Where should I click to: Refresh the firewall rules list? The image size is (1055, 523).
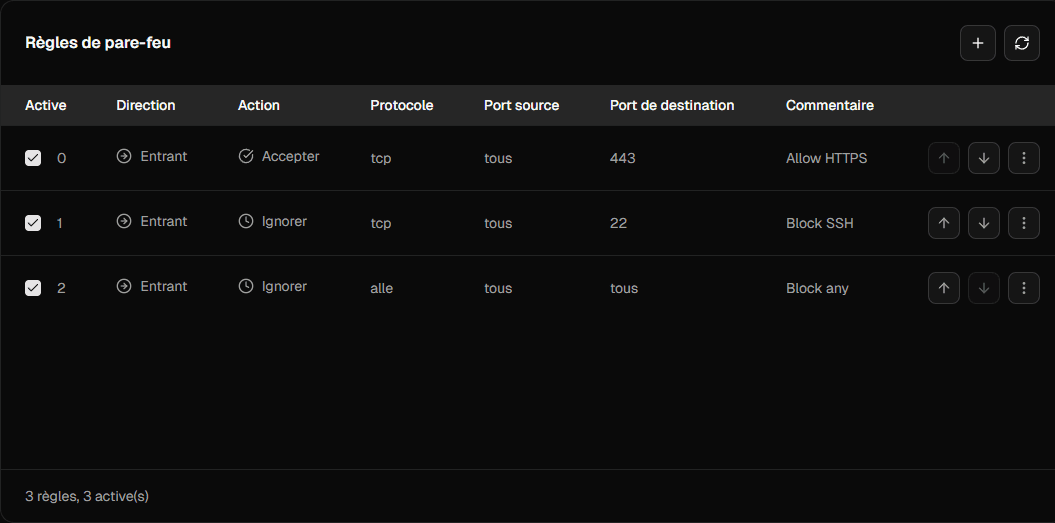click(x=1021, y=43)
